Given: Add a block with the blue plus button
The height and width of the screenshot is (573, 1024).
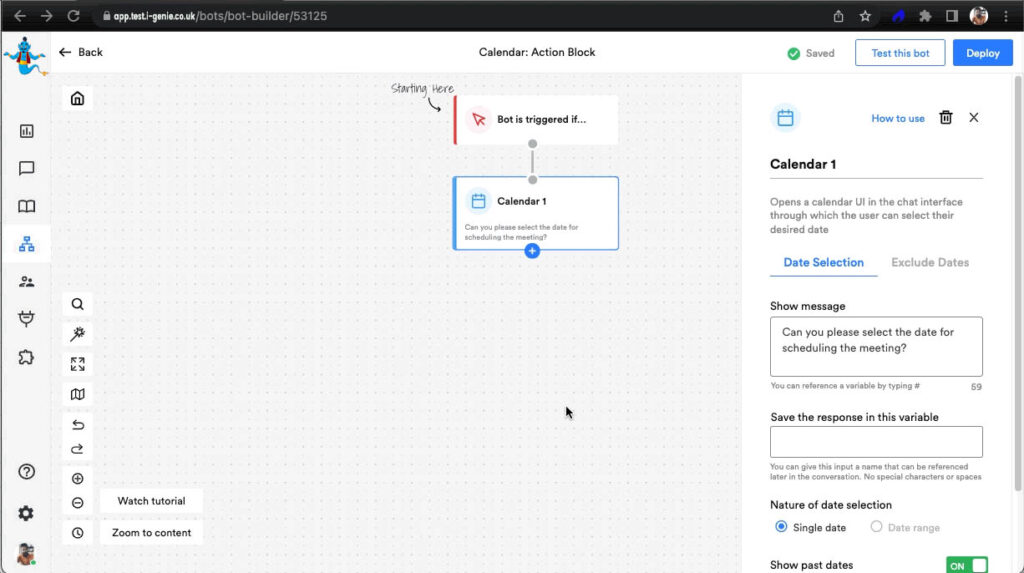Looking at the screenshot, I should pyautogui.click(x=532, y=251).
